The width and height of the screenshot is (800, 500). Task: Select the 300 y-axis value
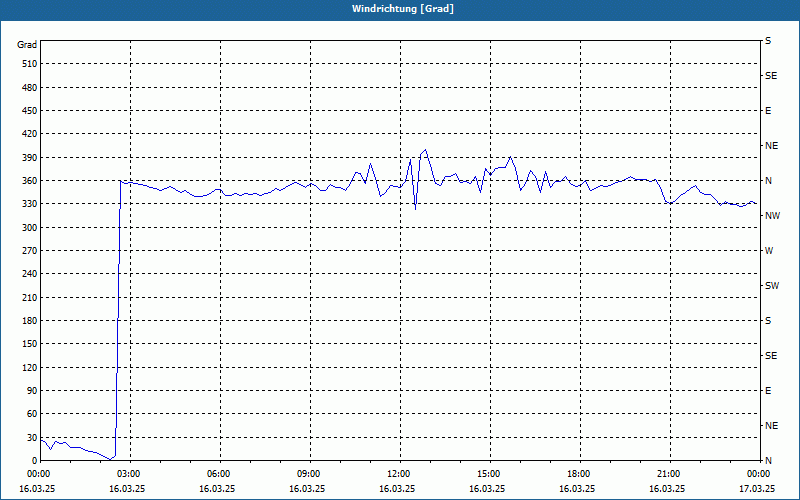[30, 228]
